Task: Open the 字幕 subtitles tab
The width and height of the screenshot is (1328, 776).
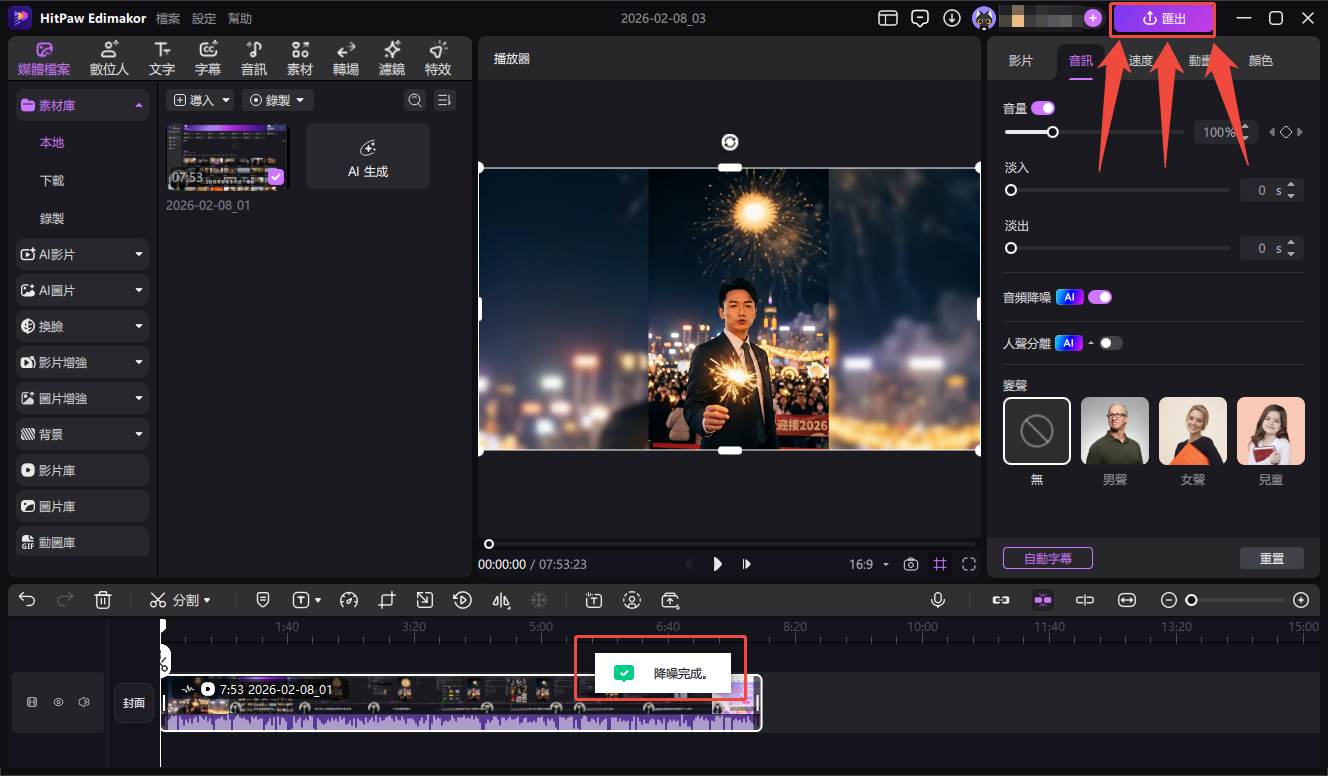Action: click(x=208, y=59)
